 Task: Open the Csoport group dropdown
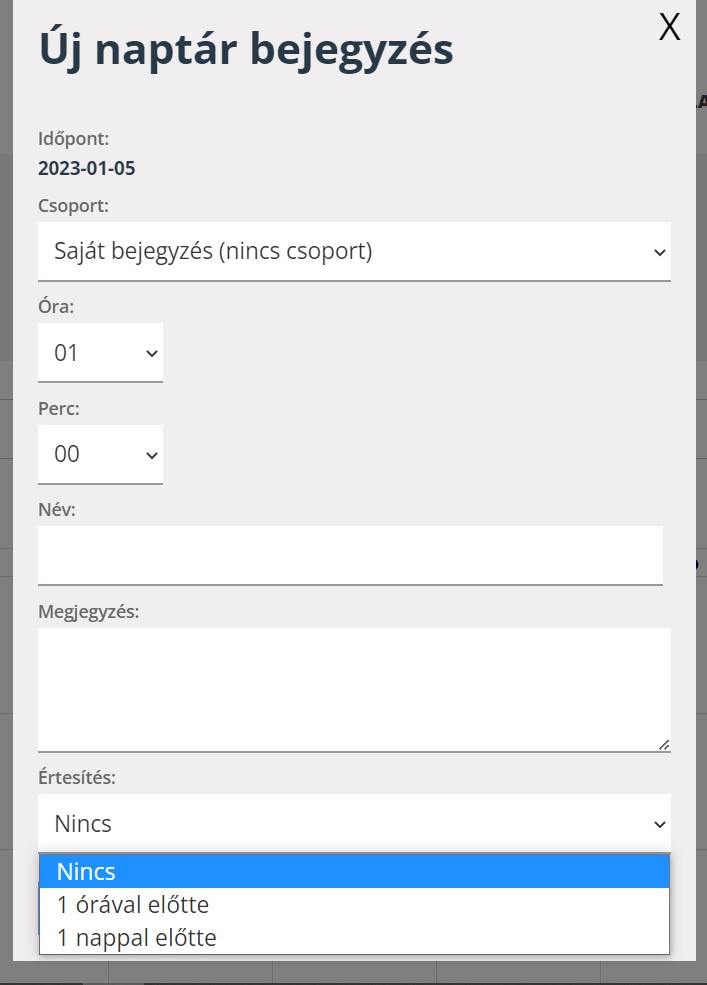[x=354, y=251]
